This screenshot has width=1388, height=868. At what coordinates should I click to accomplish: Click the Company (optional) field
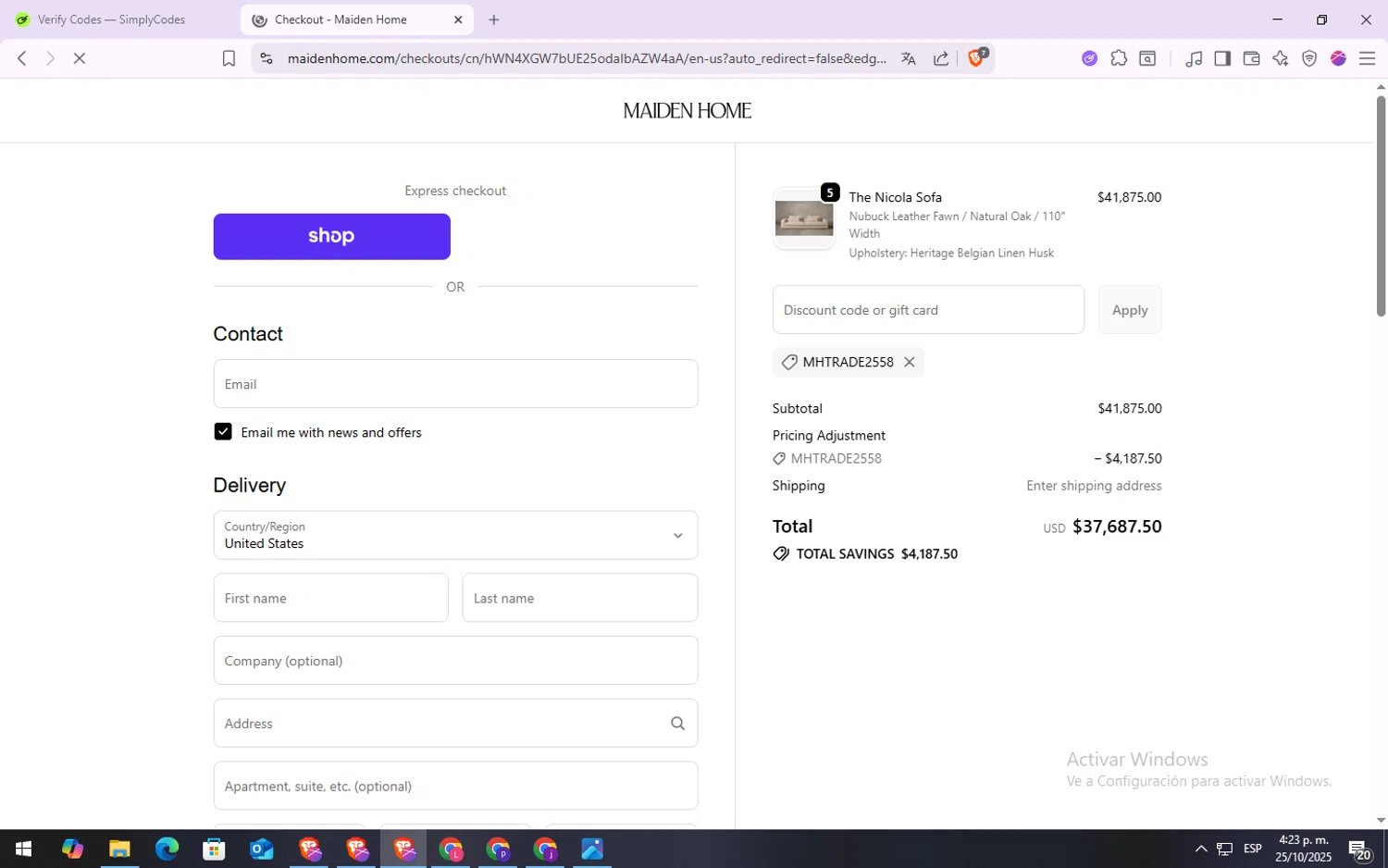[455, 661]
